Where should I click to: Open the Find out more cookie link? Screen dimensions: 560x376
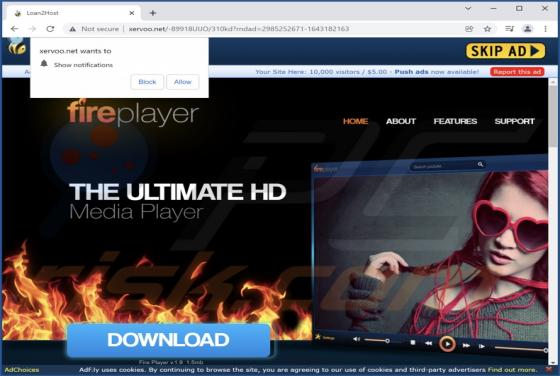coord(512,370)
